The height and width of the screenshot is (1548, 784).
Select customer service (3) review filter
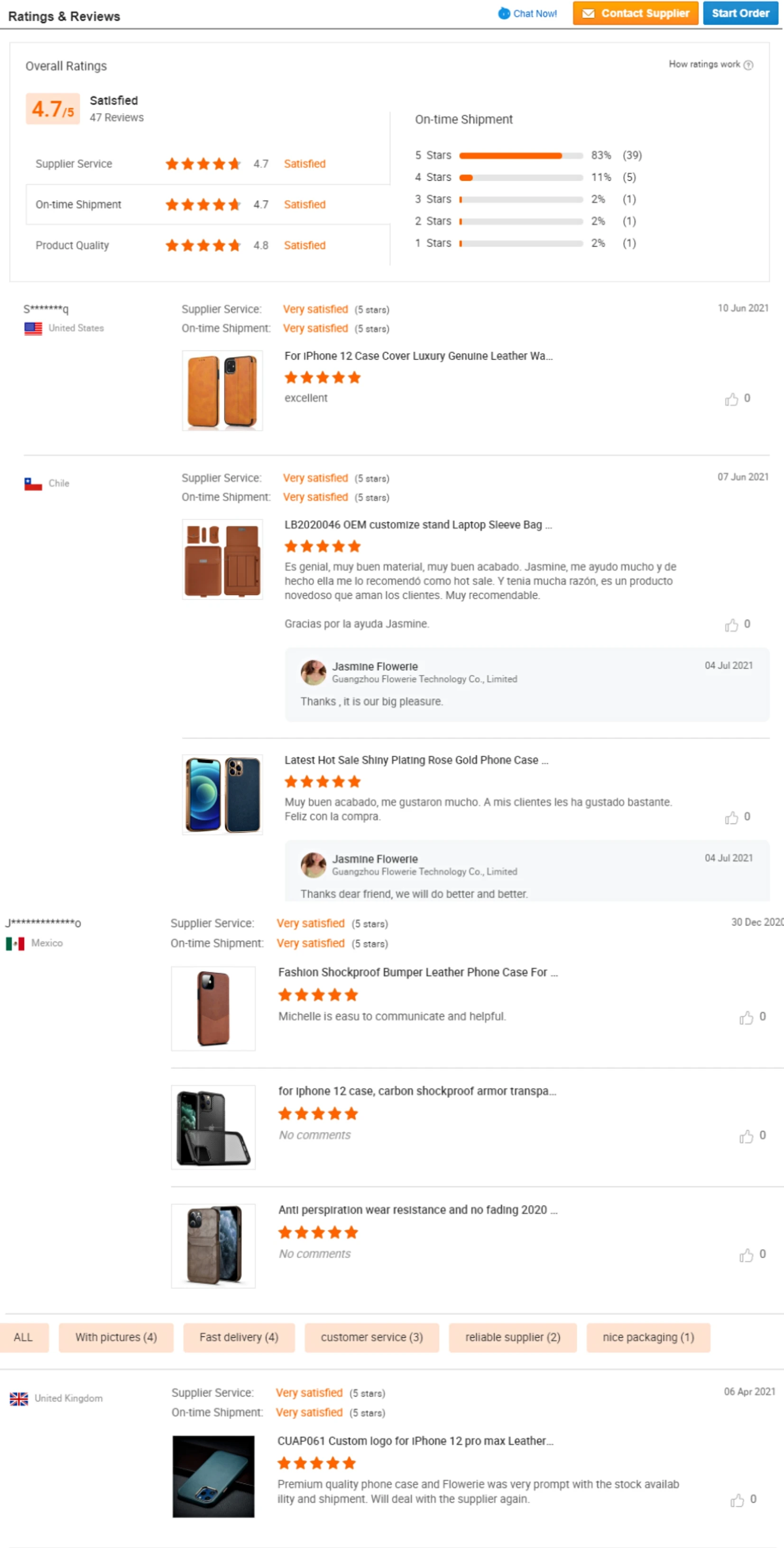[x=371, y=1337]
